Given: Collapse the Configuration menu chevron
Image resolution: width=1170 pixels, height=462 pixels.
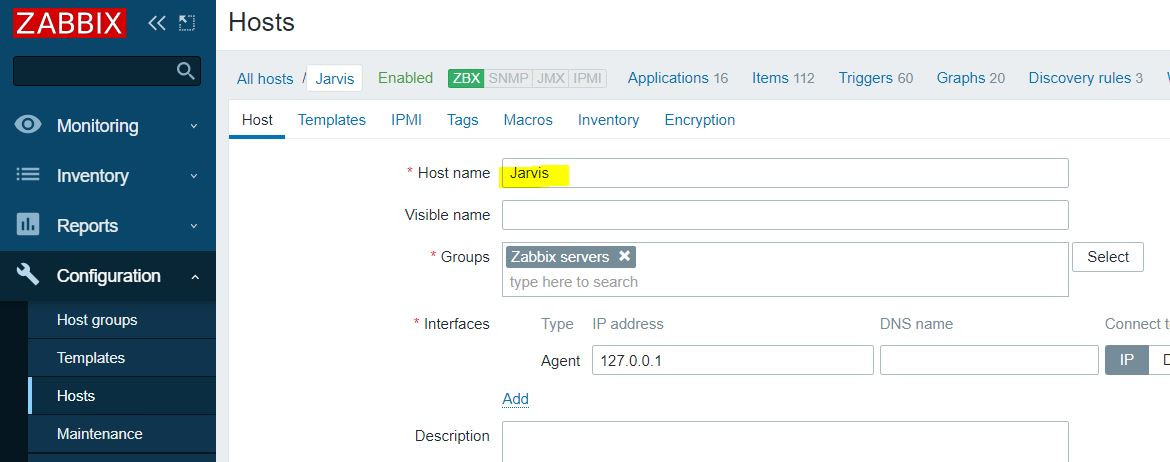Looking at the screenshot, I should coord(194,276).
